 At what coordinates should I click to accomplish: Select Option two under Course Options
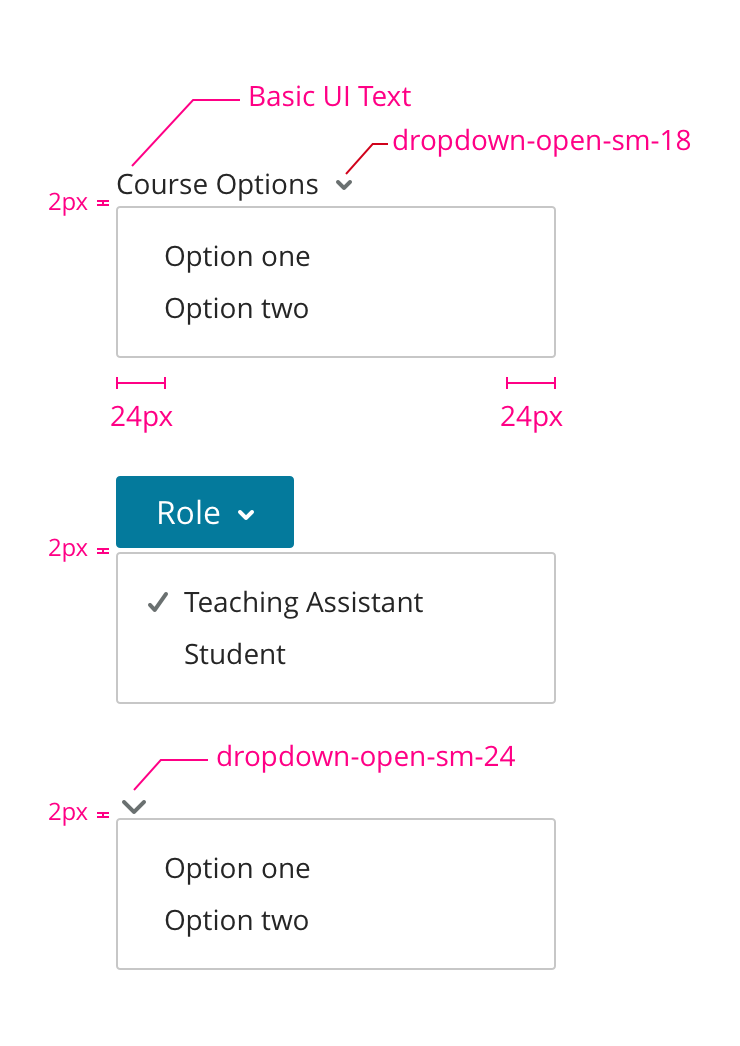point(236,309)
